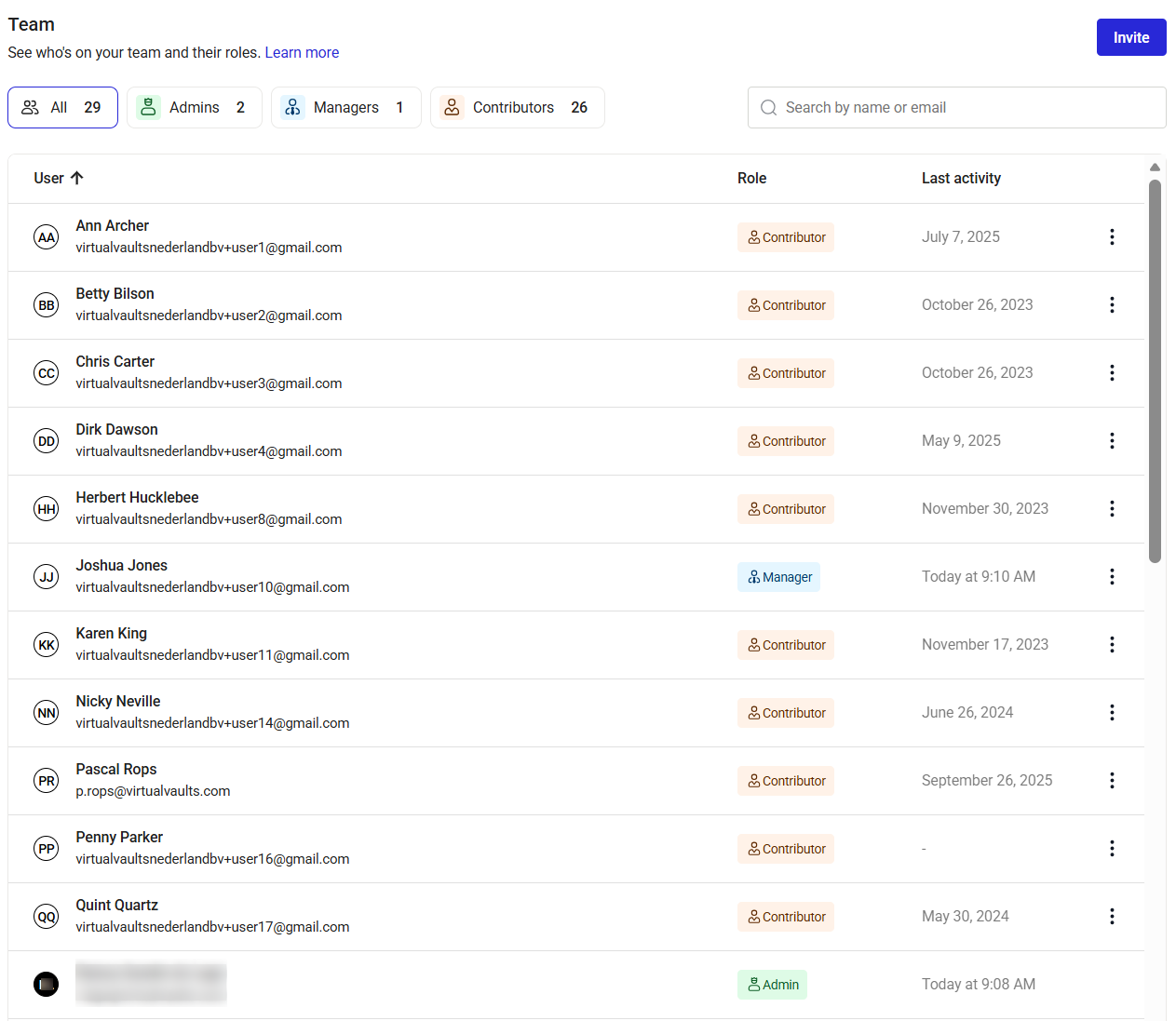This screenshot has height=1021, width=1176.
Task: Select the Managers filter tab
Action: point(346,108)
